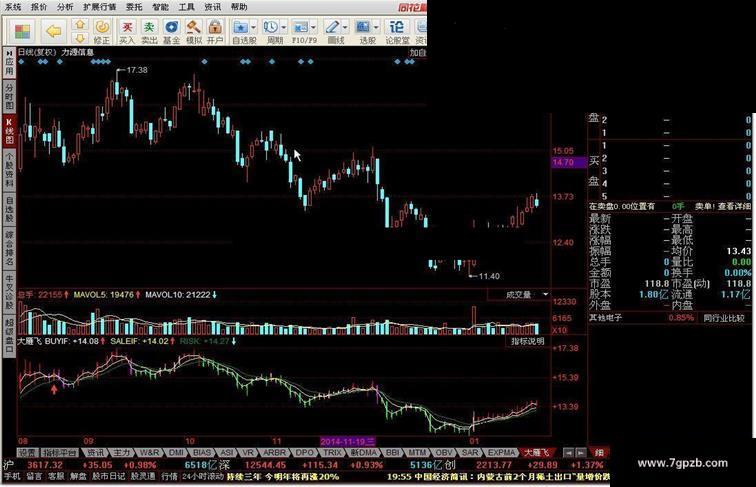Open the 报价 menu
The width and height of the screenshot is (756, 487).
point(39,7)
